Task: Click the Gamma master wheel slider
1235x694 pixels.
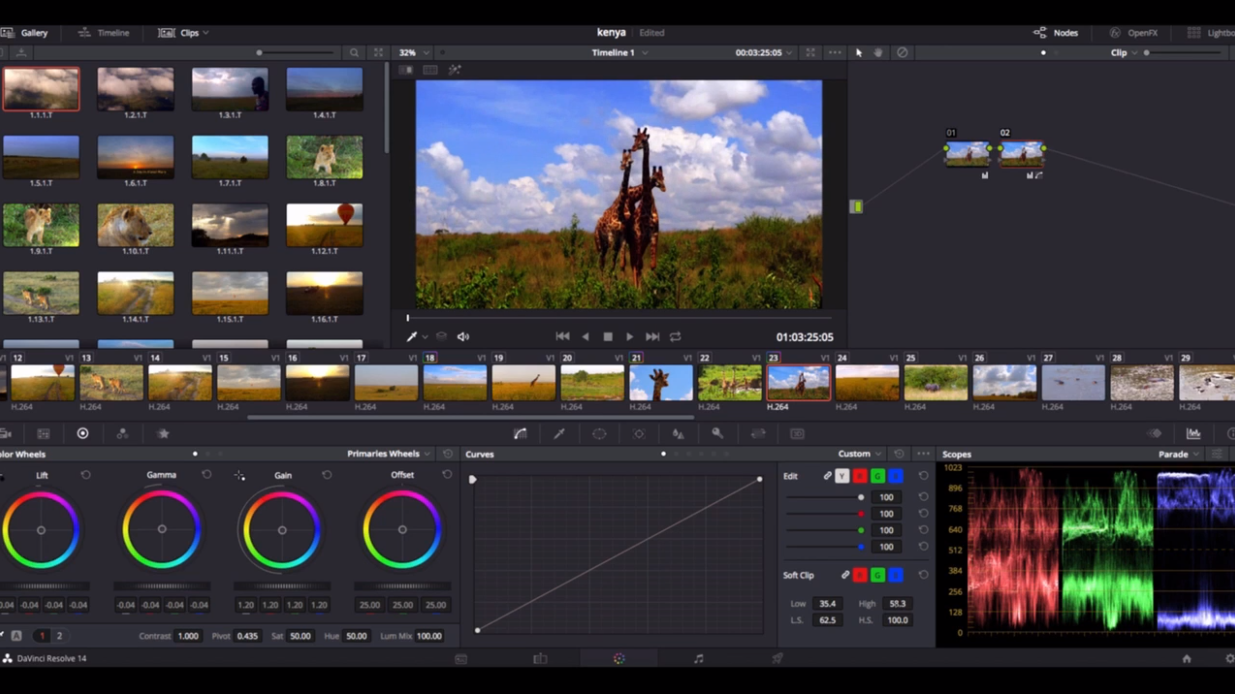Action: [x=161, y=587]
